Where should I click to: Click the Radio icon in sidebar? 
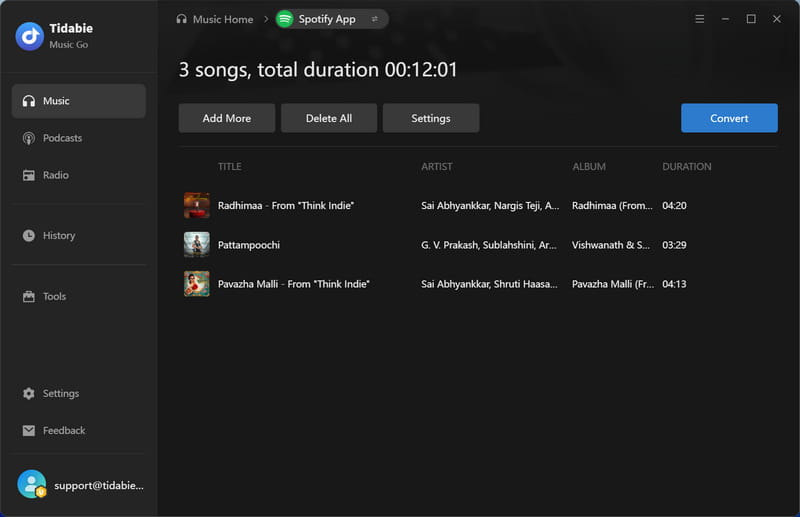pyautogui.click(x=29, y=176)
